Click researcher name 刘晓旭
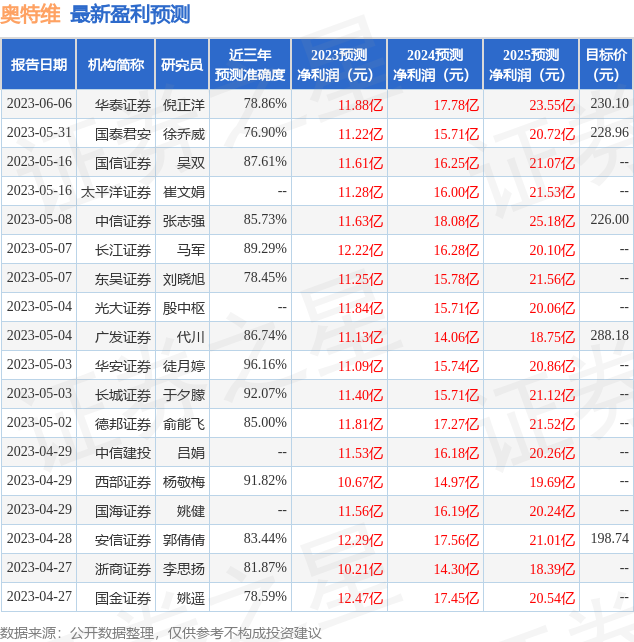Screen dimensions: 634x642 pos(184,280)
